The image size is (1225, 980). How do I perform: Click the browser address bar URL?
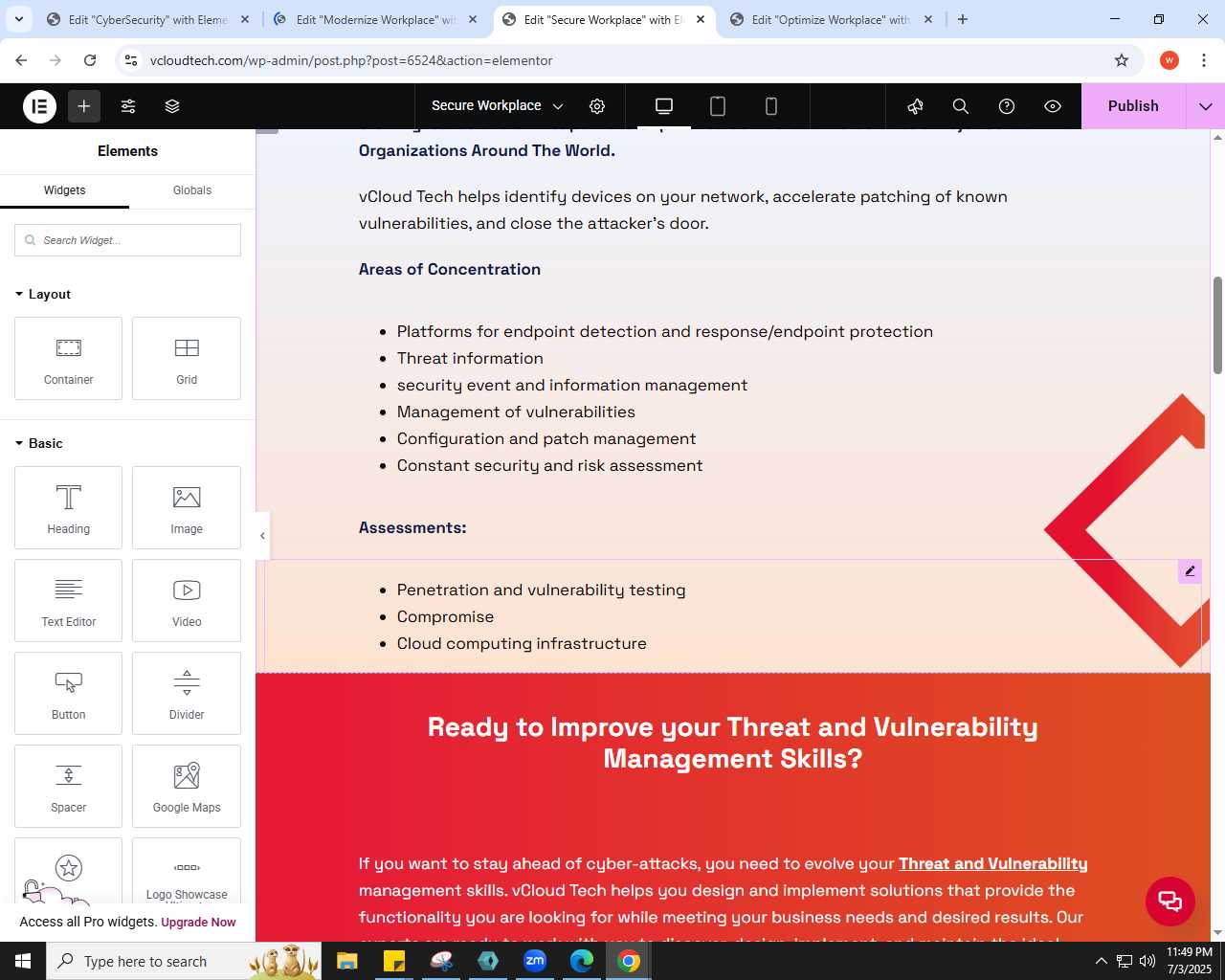351,60
